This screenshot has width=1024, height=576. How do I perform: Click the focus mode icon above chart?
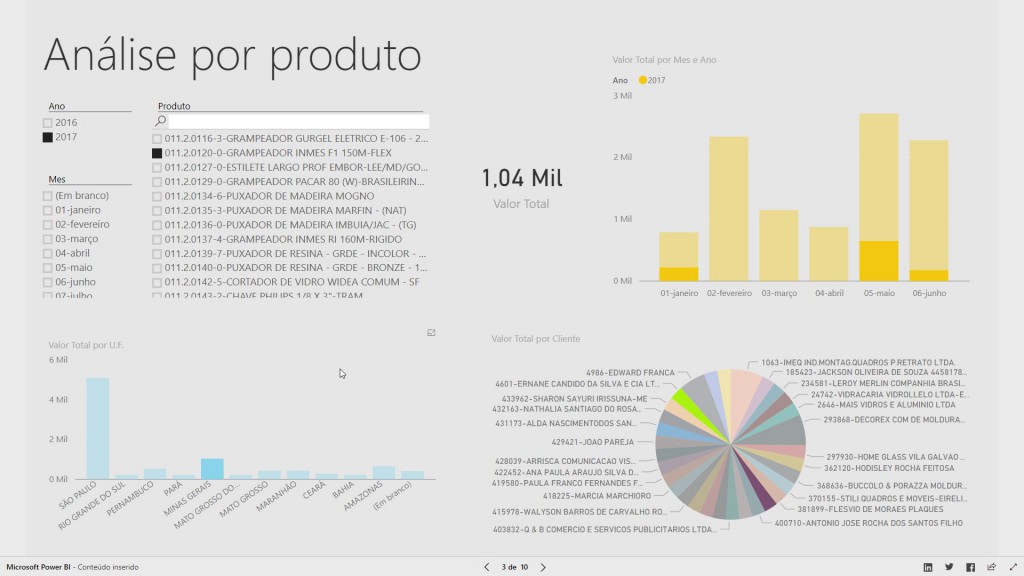[x=431, y=333]
